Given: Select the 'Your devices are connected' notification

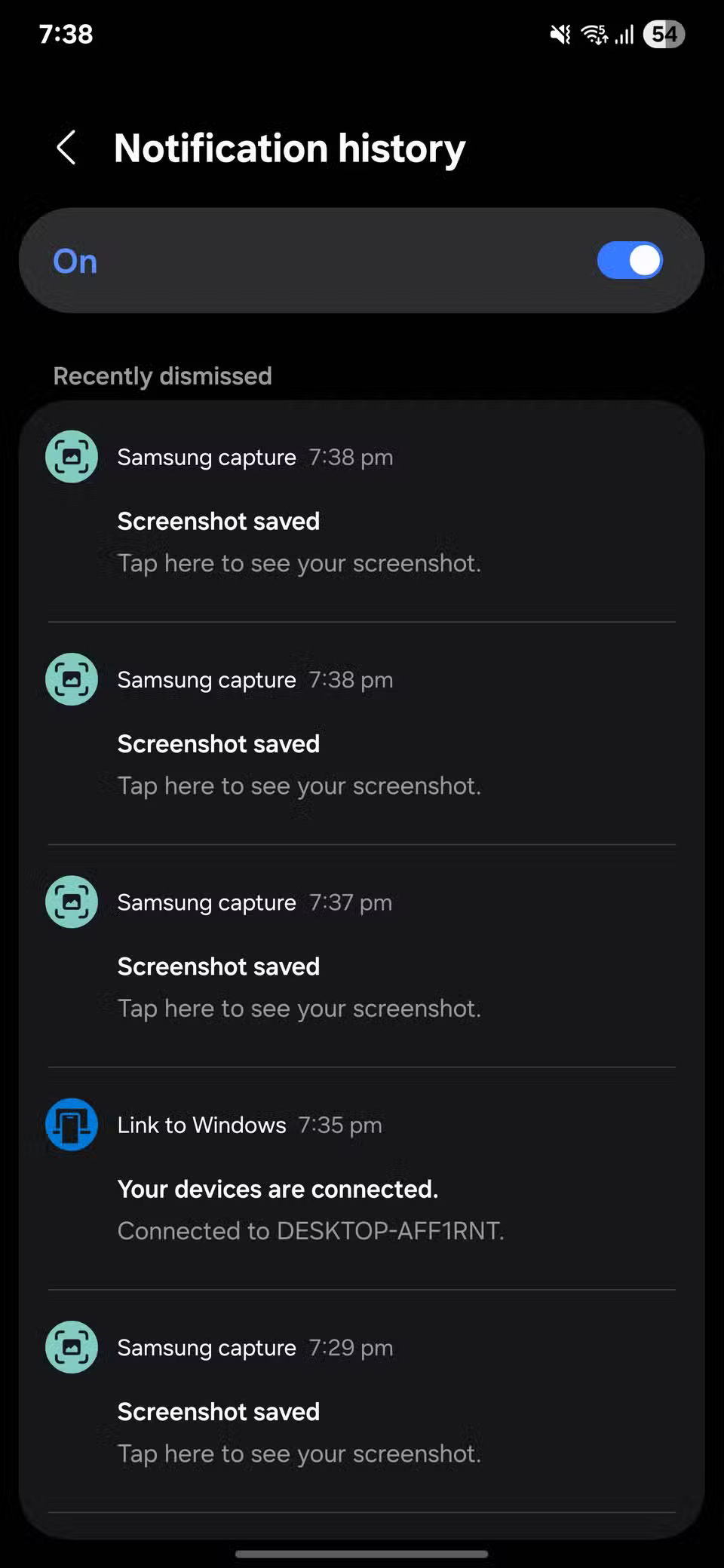Looking at the screenshot, I should [x=278, y=1189].
